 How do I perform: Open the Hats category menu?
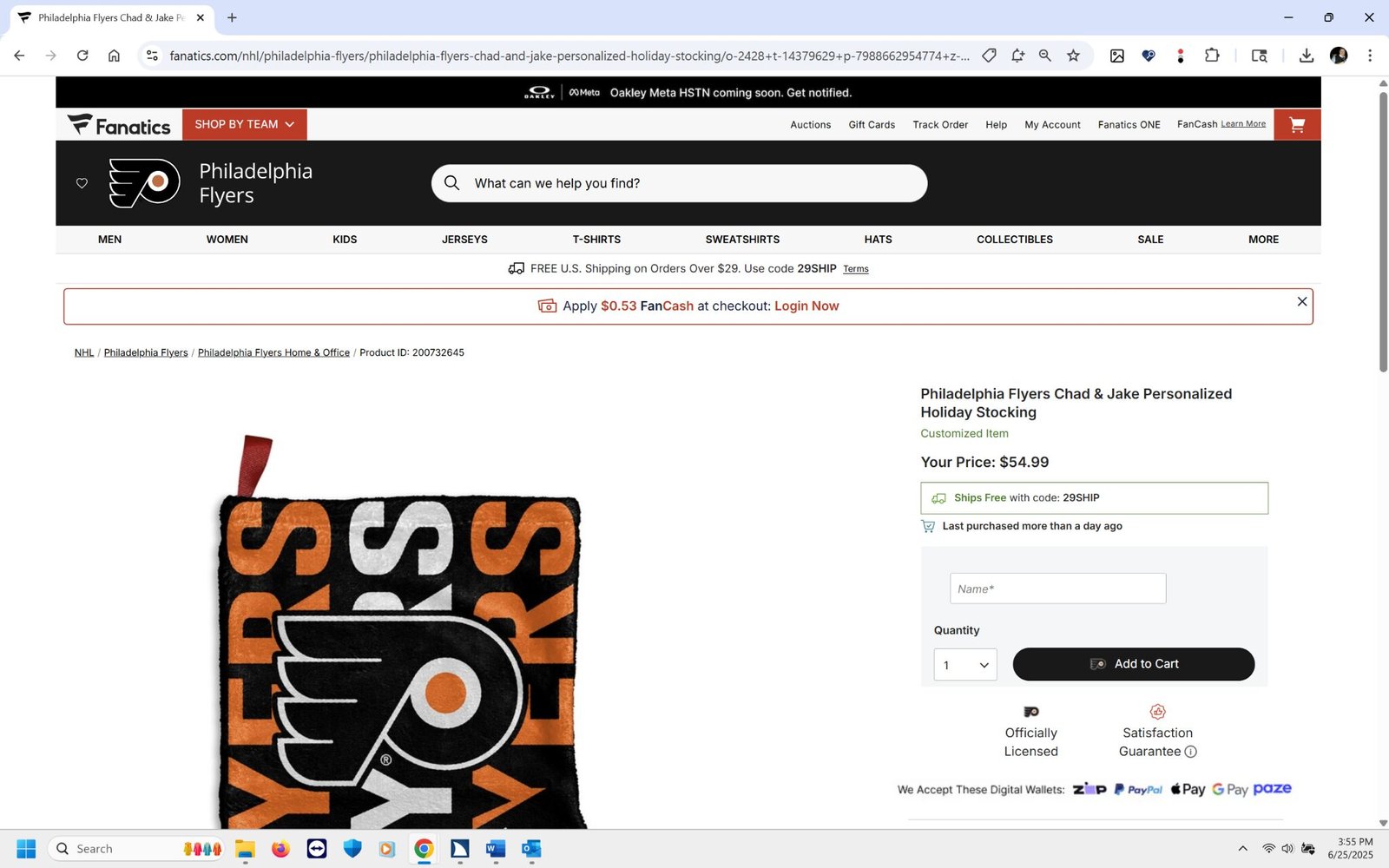pos(878,240)
